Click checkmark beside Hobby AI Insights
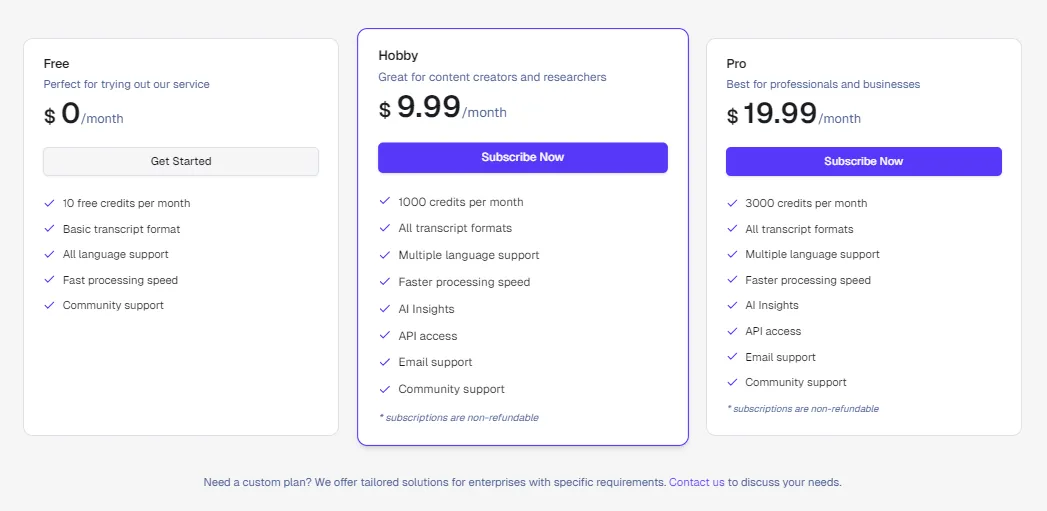 click(384, 309)
